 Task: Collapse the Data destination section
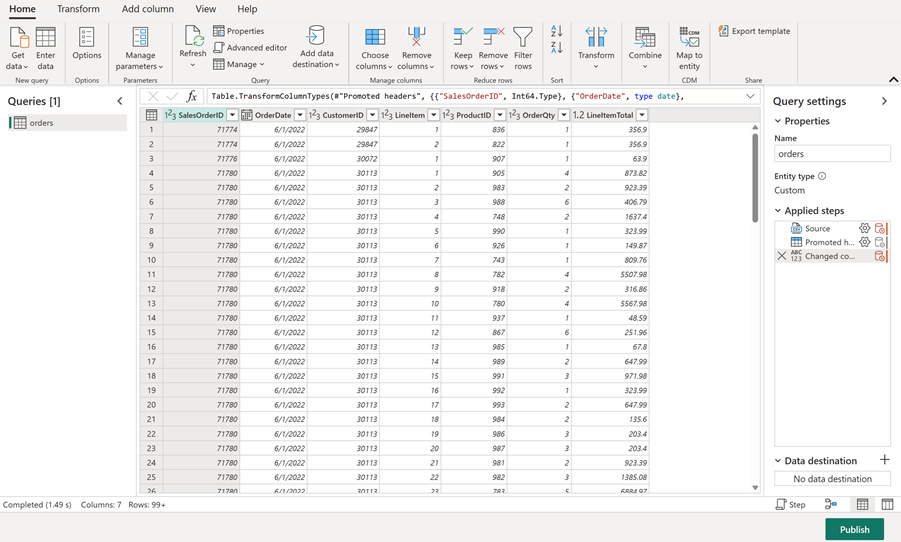tap(778, 461)
